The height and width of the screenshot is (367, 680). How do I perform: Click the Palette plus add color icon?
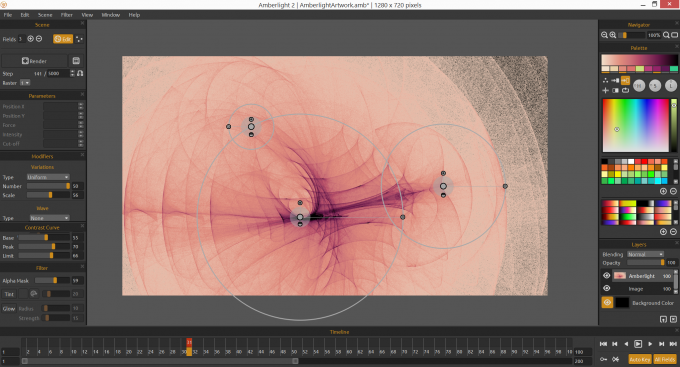click(605, 90)
